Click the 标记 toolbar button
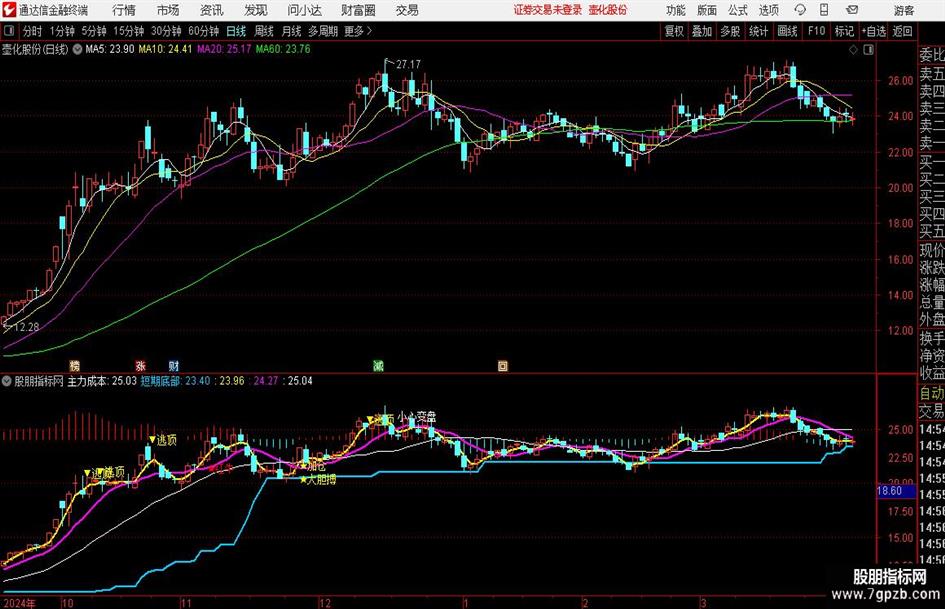This screenshot has height=609, width=945. 844,31
